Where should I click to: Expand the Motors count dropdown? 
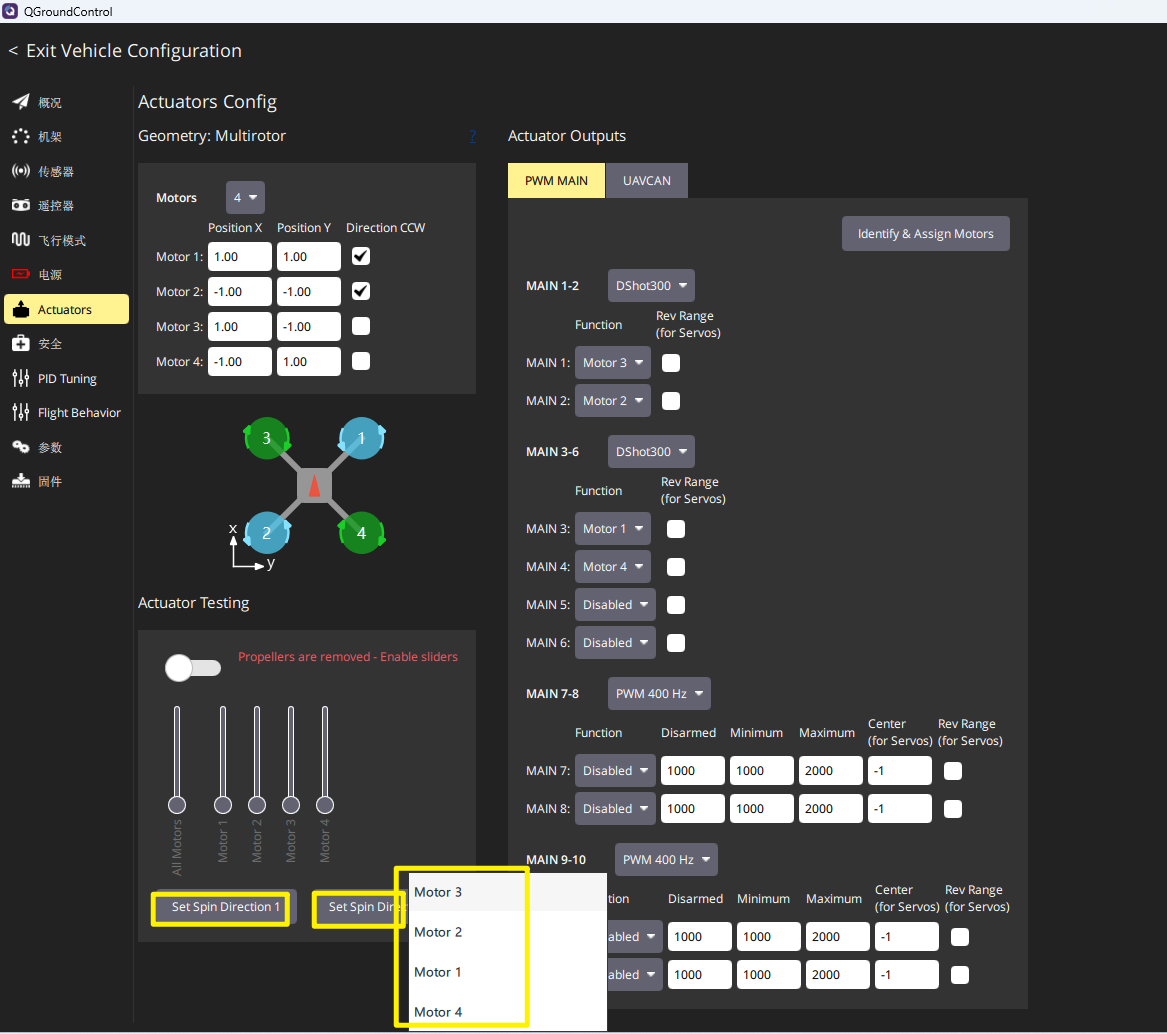245,197
